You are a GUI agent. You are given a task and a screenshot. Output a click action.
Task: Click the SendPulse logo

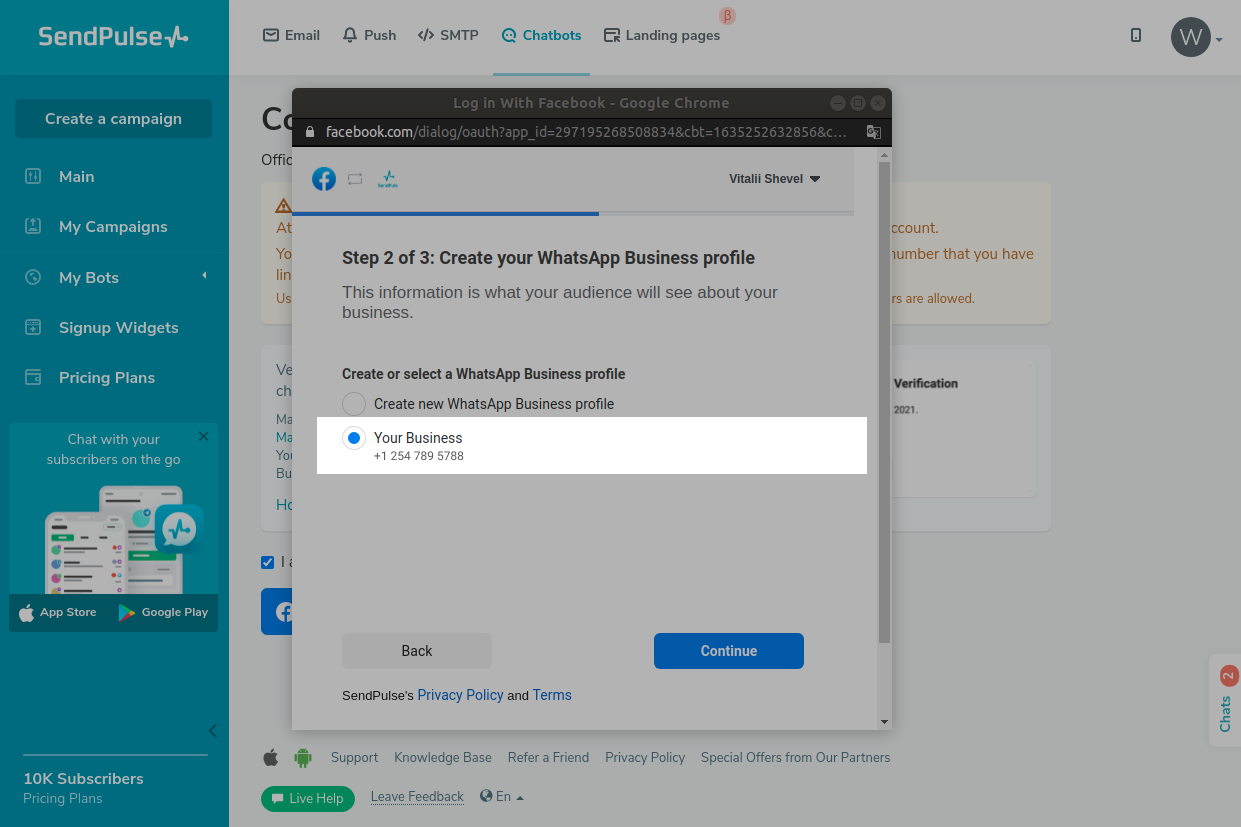coord(113,37)
